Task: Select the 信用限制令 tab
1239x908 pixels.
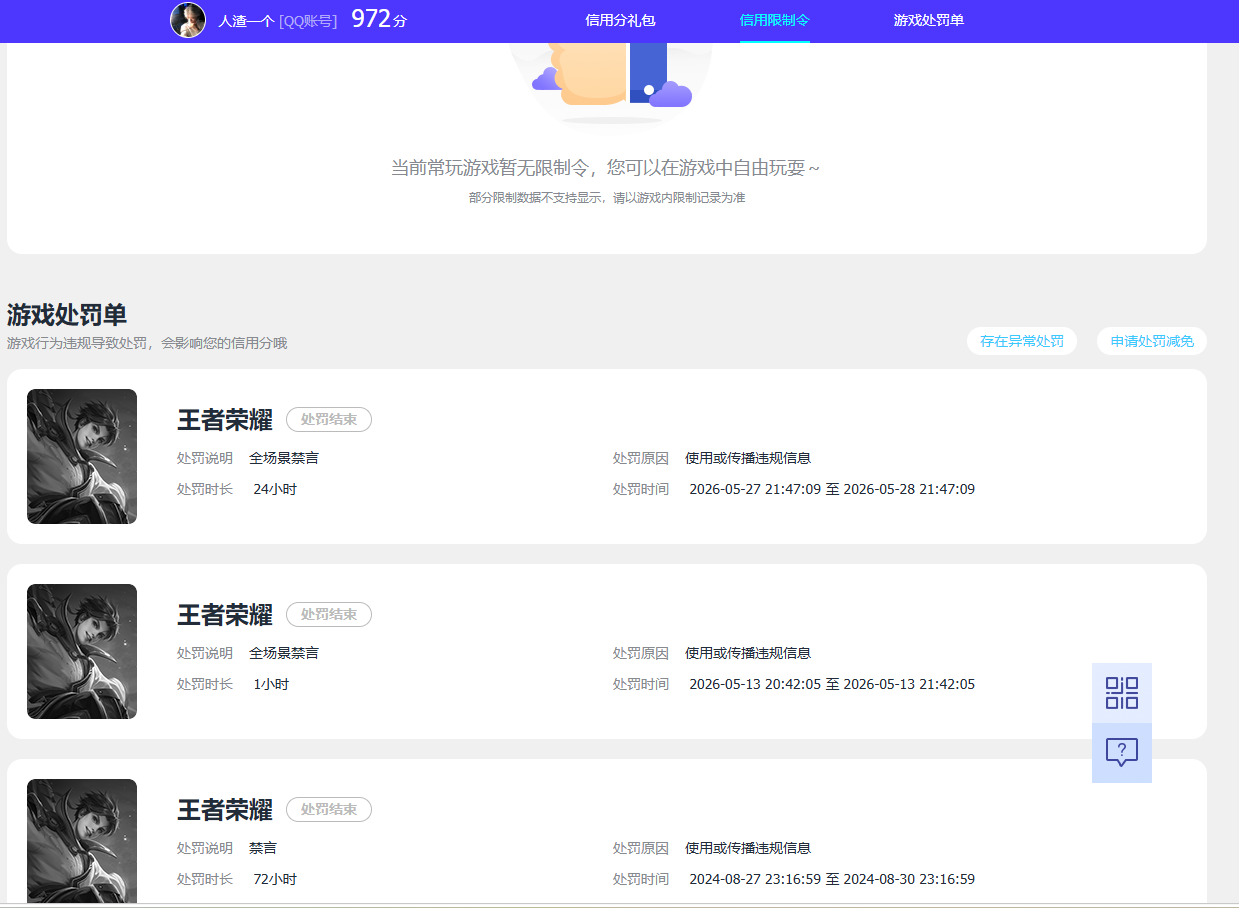Action: tap(774, 20)
